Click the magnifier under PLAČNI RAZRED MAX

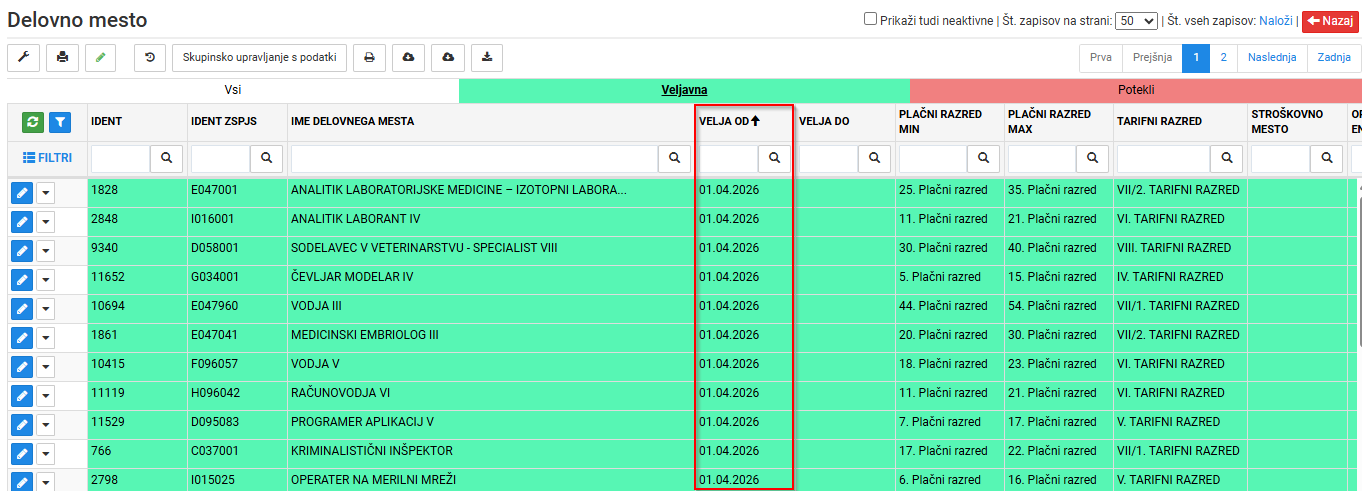[x=1094, y=158]
